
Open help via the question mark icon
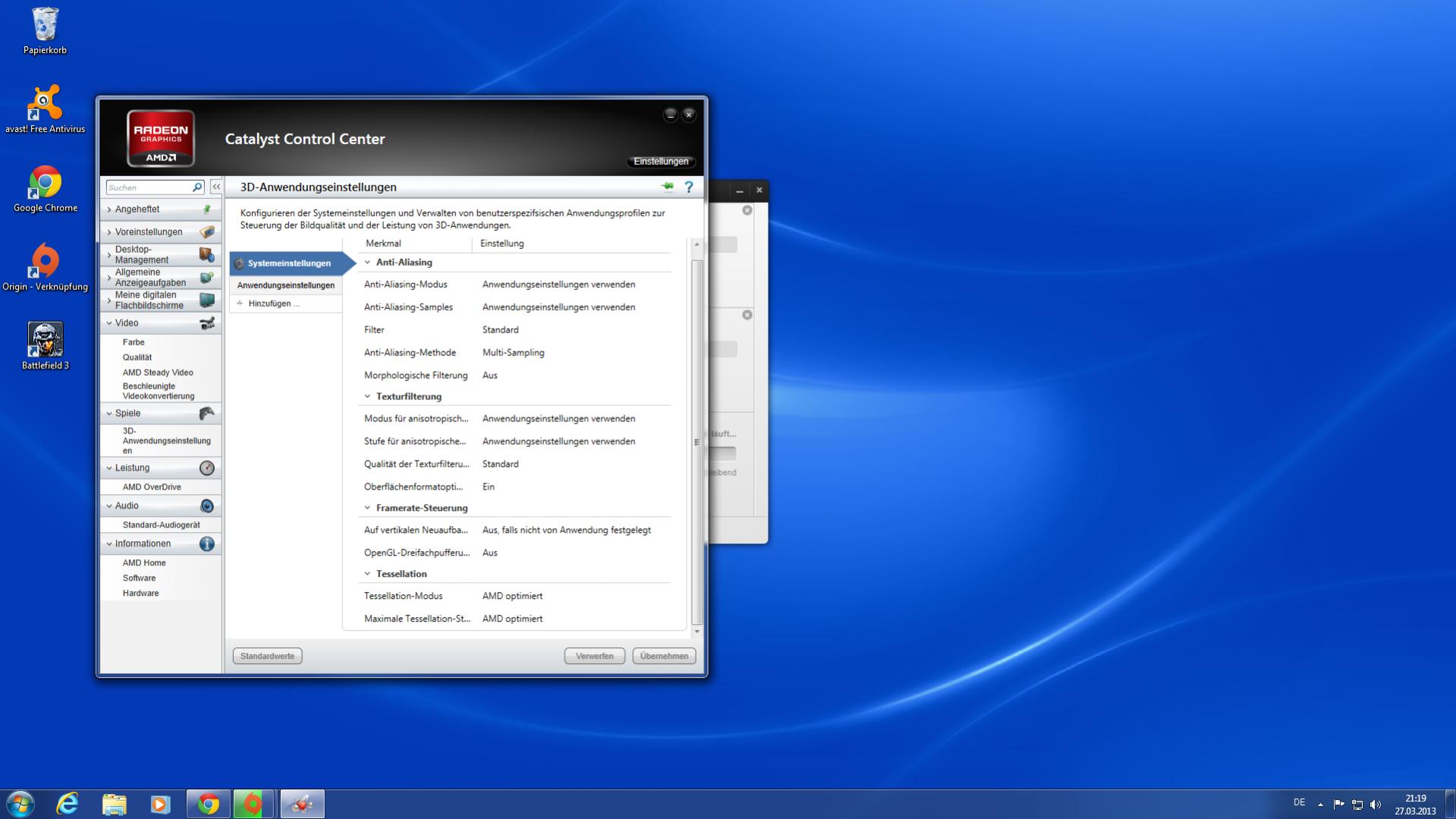[x=689, y=187]
